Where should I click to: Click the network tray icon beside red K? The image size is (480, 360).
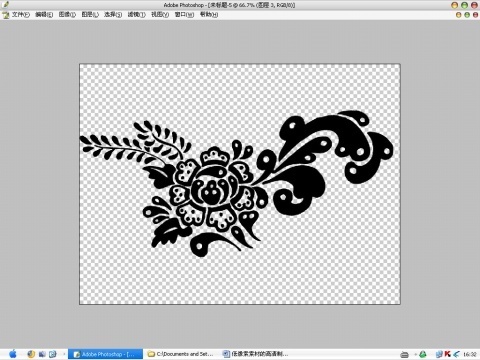(x=439, y=354)
